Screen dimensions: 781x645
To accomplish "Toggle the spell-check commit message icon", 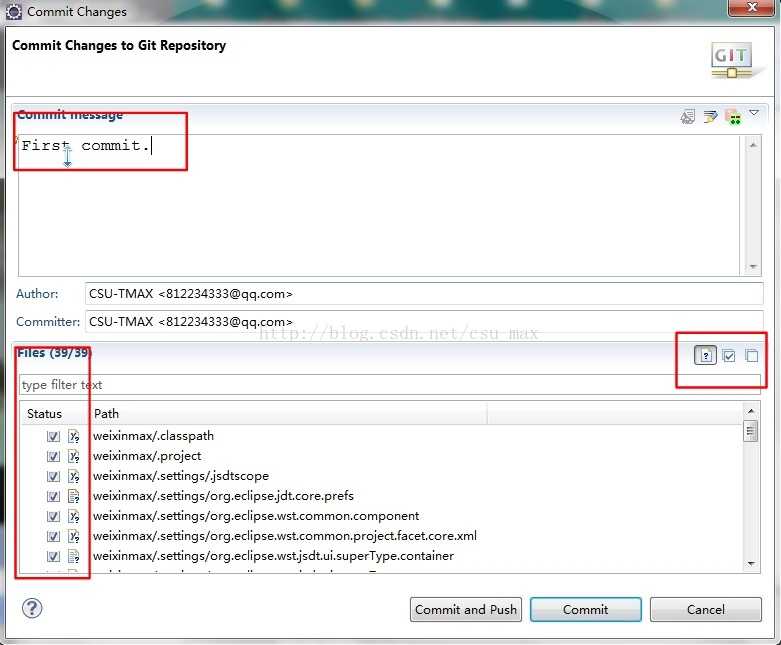I will (x=688, y=117).
